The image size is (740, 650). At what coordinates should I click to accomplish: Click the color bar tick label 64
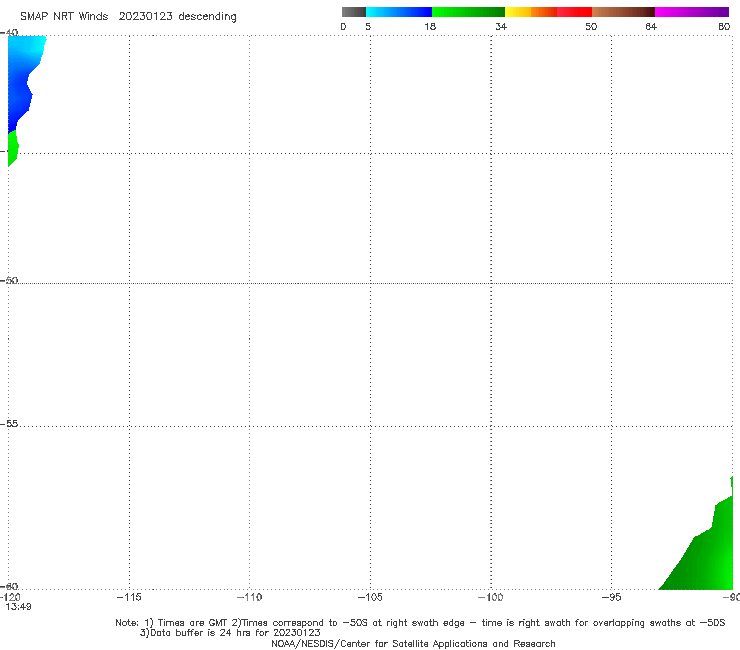point(651,26)
